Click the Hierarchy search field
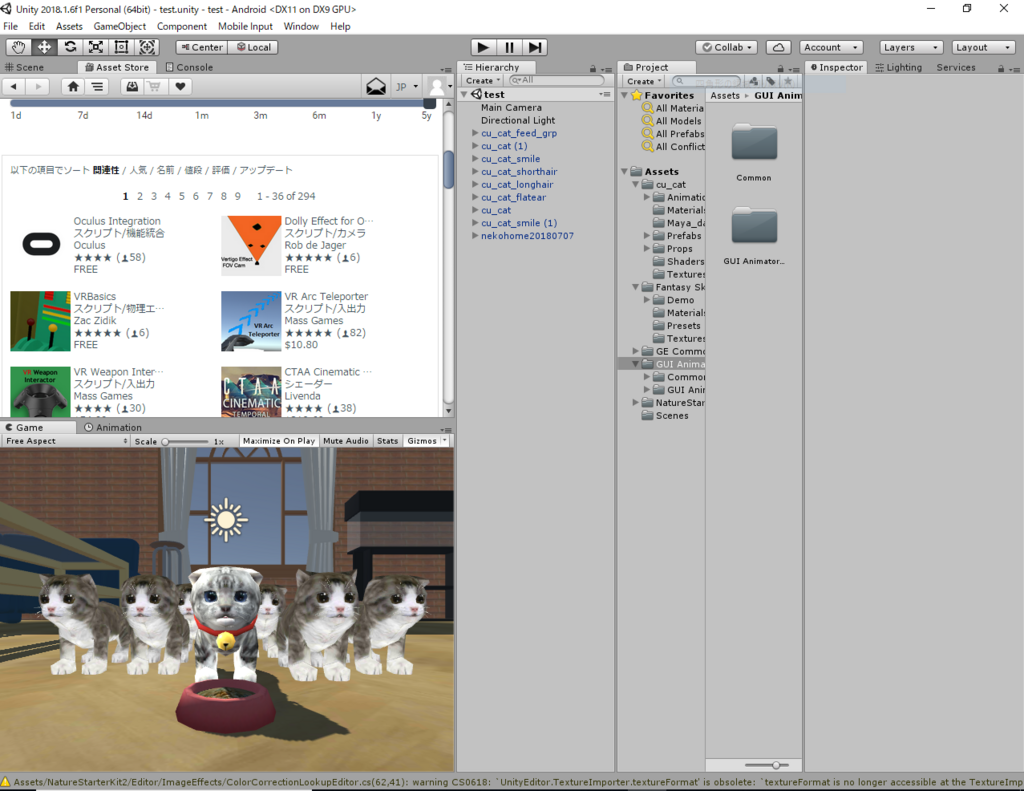 556,80
